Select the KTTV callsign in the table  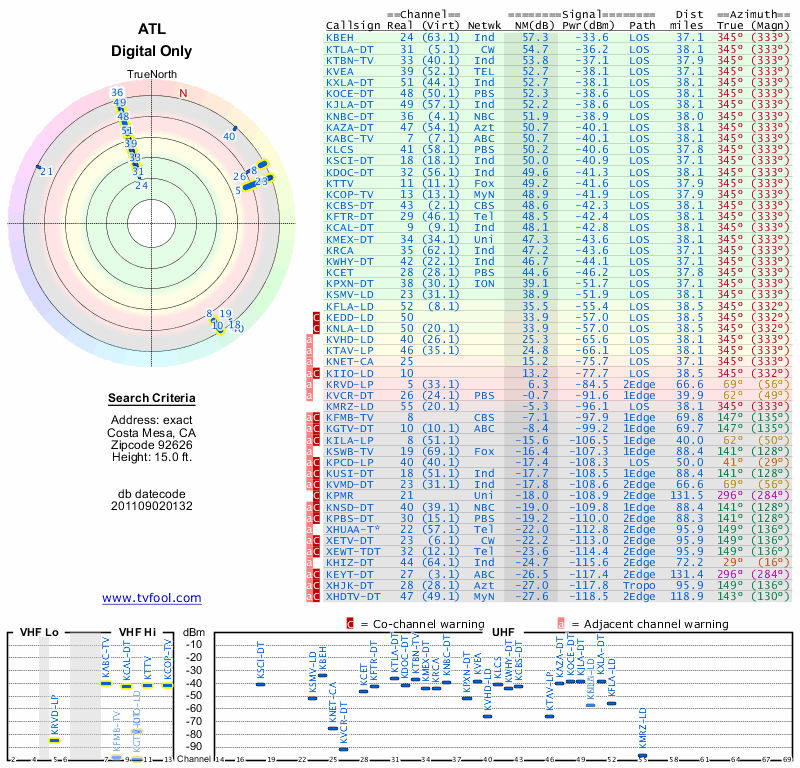pyautogui.click(x=340, y=184)
